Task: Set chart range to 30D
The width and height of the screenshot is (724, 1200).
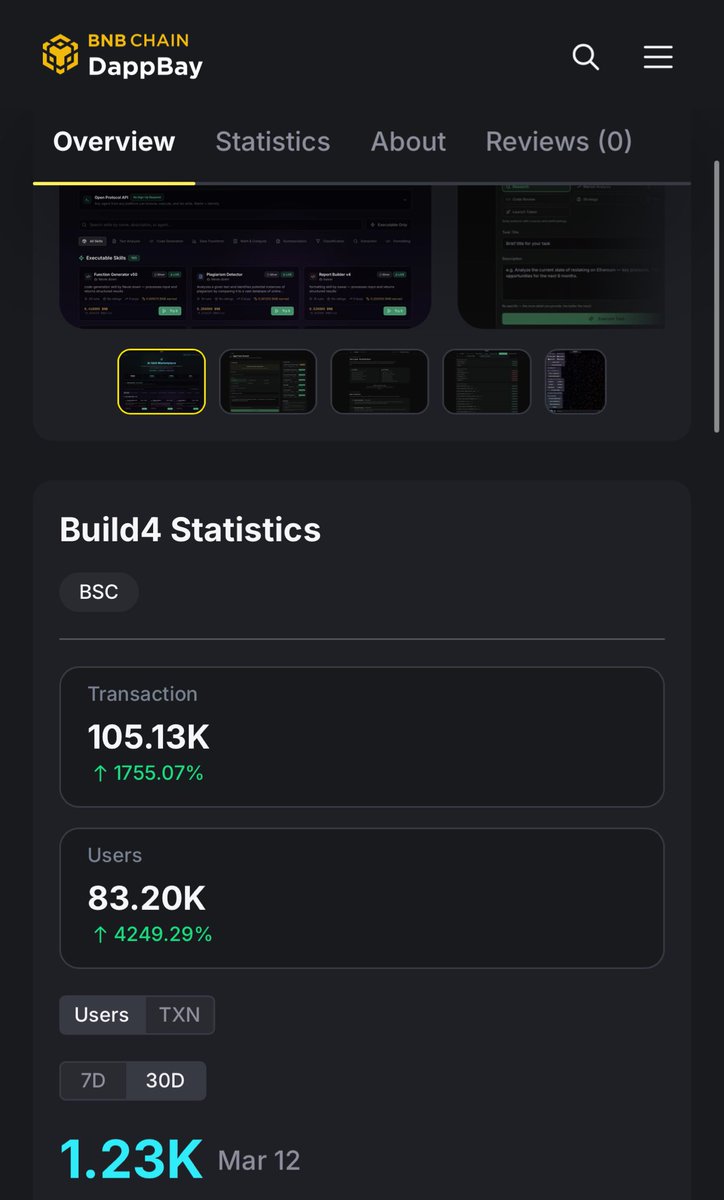Action: tap(165, 1081)
